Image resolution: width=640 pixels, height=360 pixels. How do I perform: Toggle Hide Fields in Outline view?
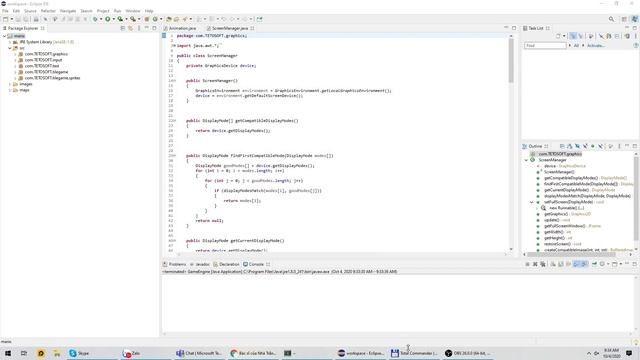click(577, 146)
